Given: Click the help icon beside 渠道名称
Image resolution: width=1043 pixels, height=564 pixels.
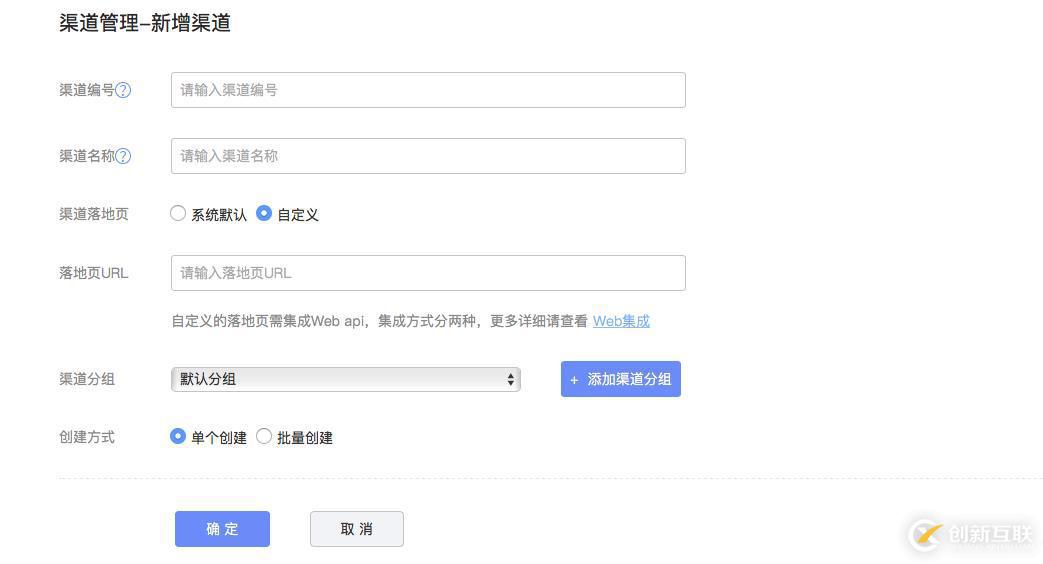Looking at the screenshot, I should pos(123,156).
